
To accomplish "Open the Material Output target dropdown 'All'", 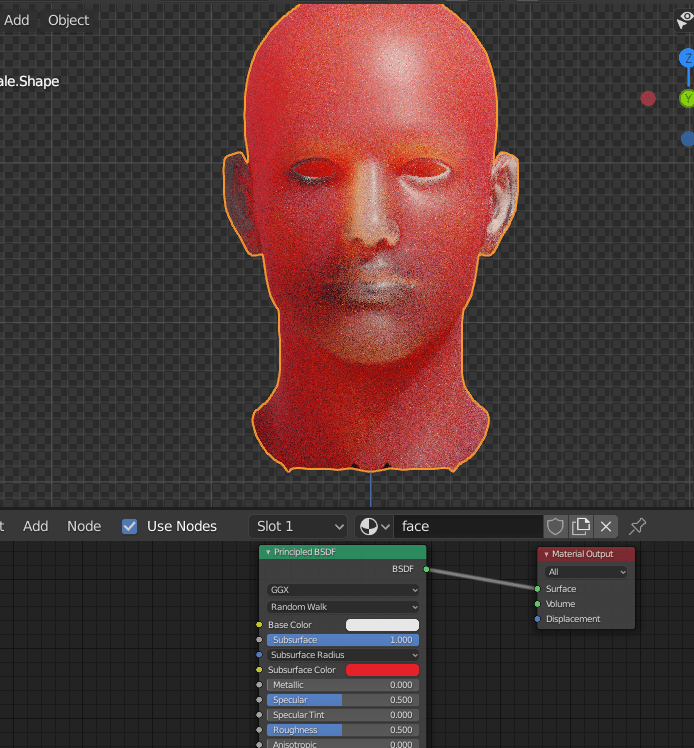I will (586, 572).
